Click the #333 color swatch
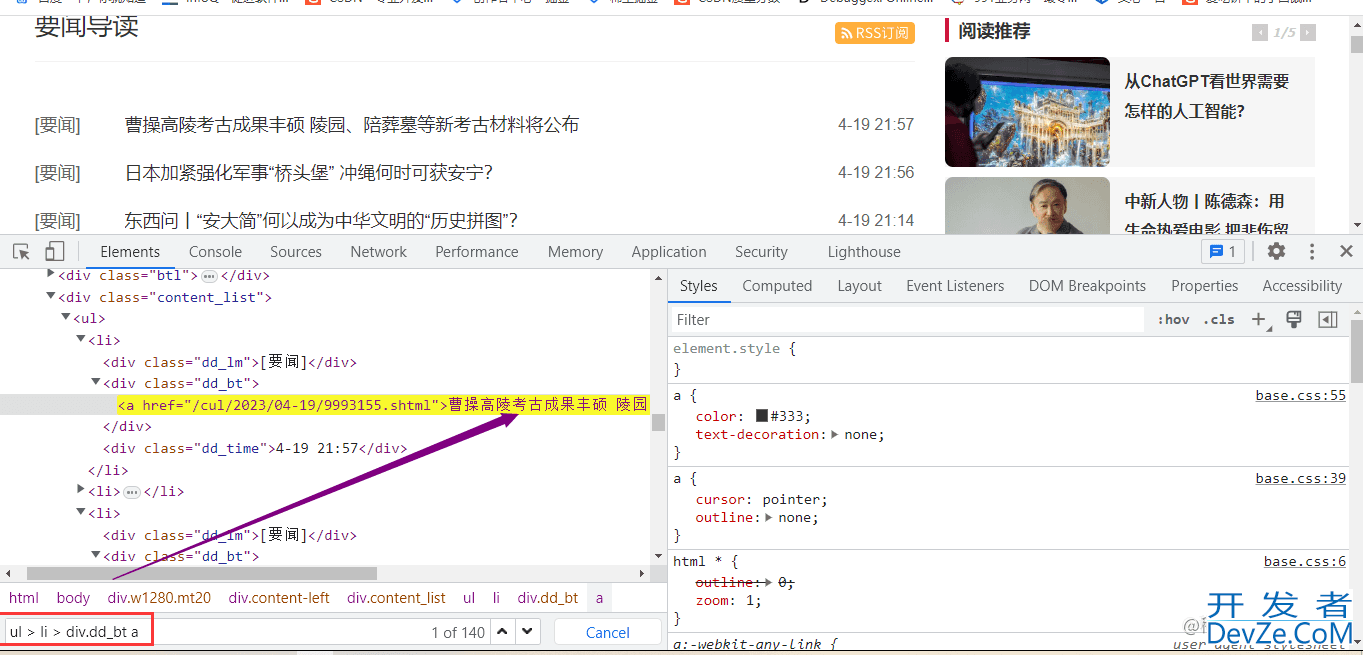 click(762, 417)
